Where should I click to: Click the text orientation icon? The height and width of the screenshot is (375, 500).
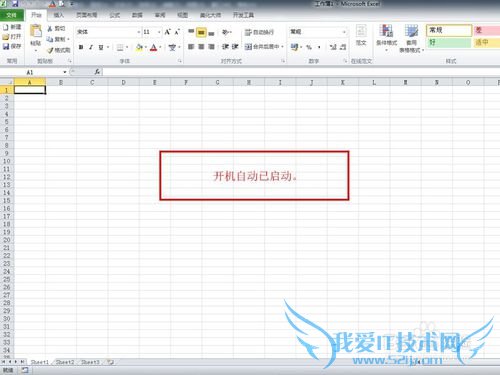226,32
